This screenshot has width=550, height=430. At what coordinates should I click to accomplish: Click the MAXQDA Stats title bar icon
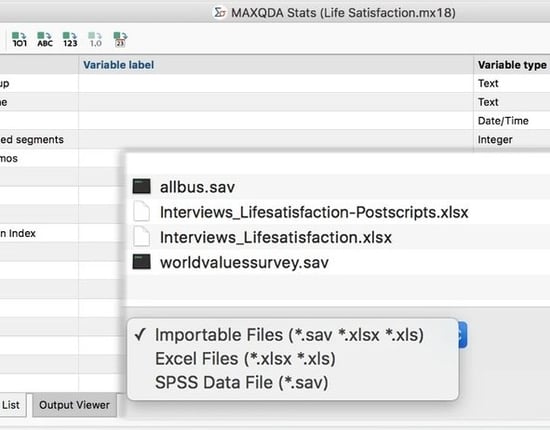(220, 13)
